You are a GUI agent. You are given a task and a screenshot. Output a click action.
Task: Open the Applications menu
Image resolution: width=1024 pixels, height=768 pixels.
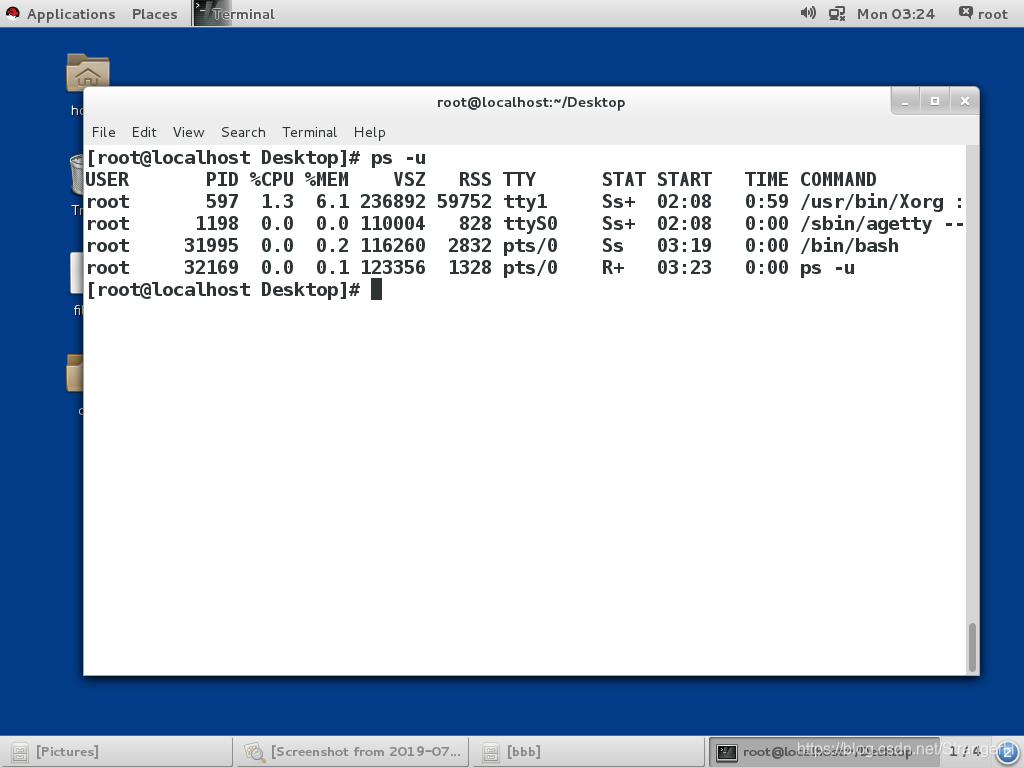71,14
